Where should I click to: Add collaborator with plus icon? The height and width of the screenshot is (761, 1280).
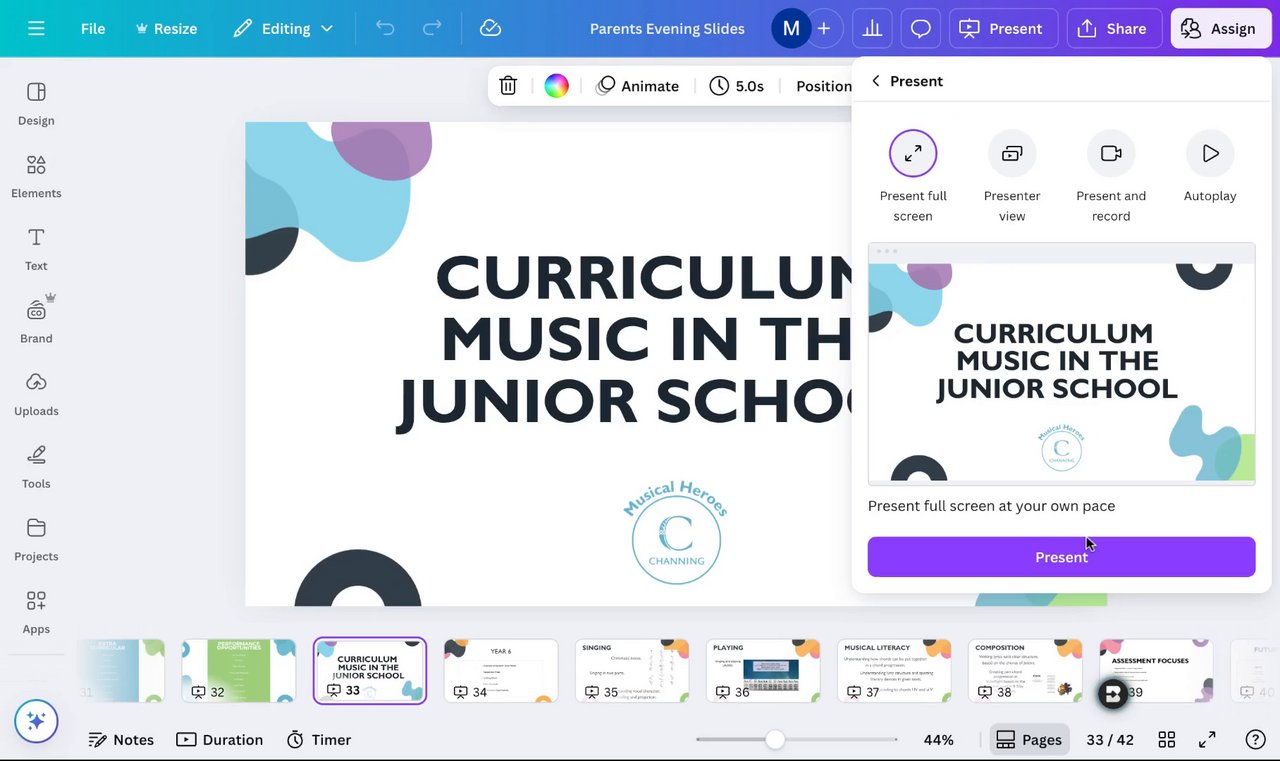click(824, 28)
